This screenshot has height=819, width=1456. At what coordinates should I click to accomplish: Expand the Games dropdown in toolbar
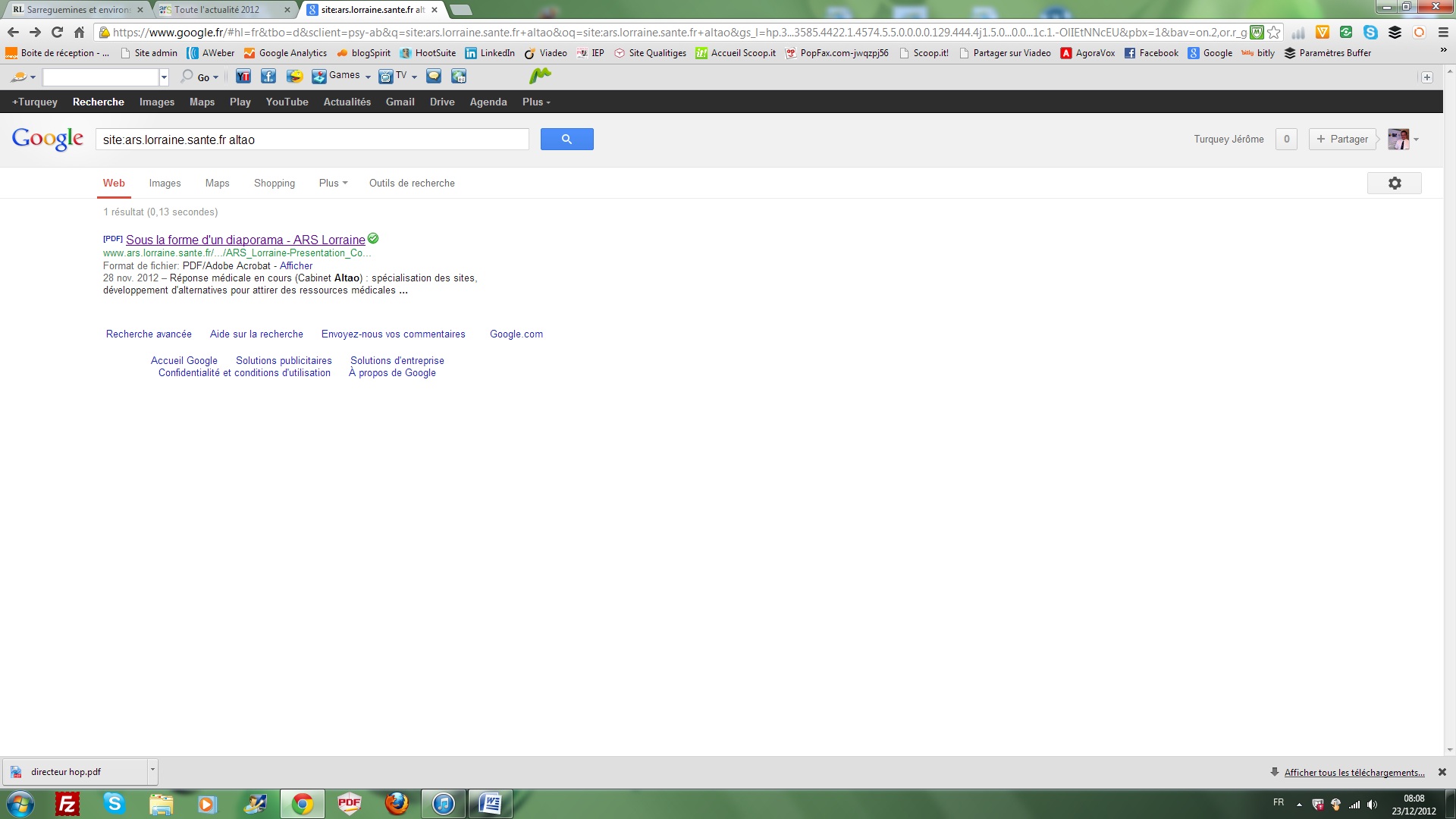click(368, 77)
